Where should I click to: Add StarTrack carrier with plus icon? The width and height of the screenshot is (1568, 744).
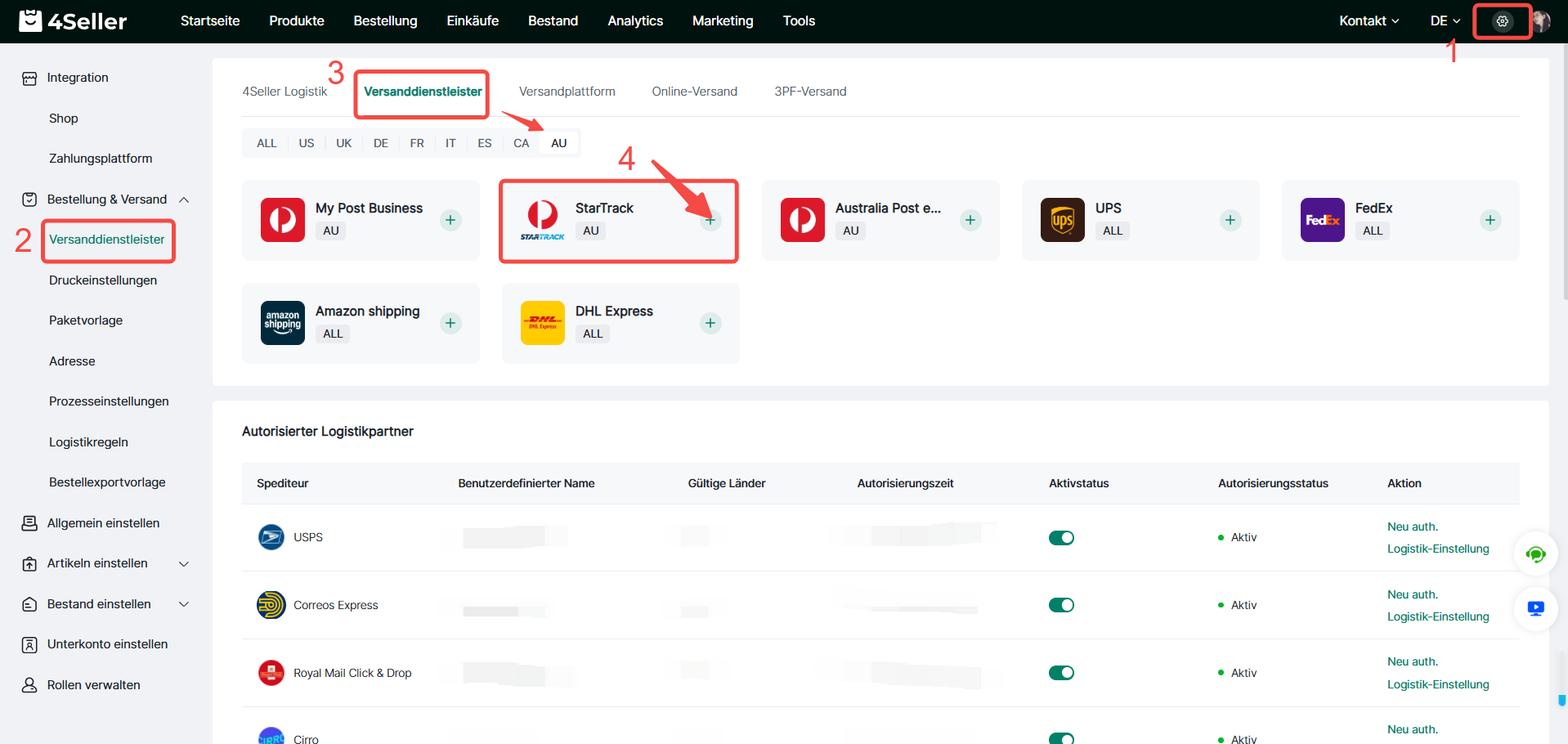[x=710, y=220]
